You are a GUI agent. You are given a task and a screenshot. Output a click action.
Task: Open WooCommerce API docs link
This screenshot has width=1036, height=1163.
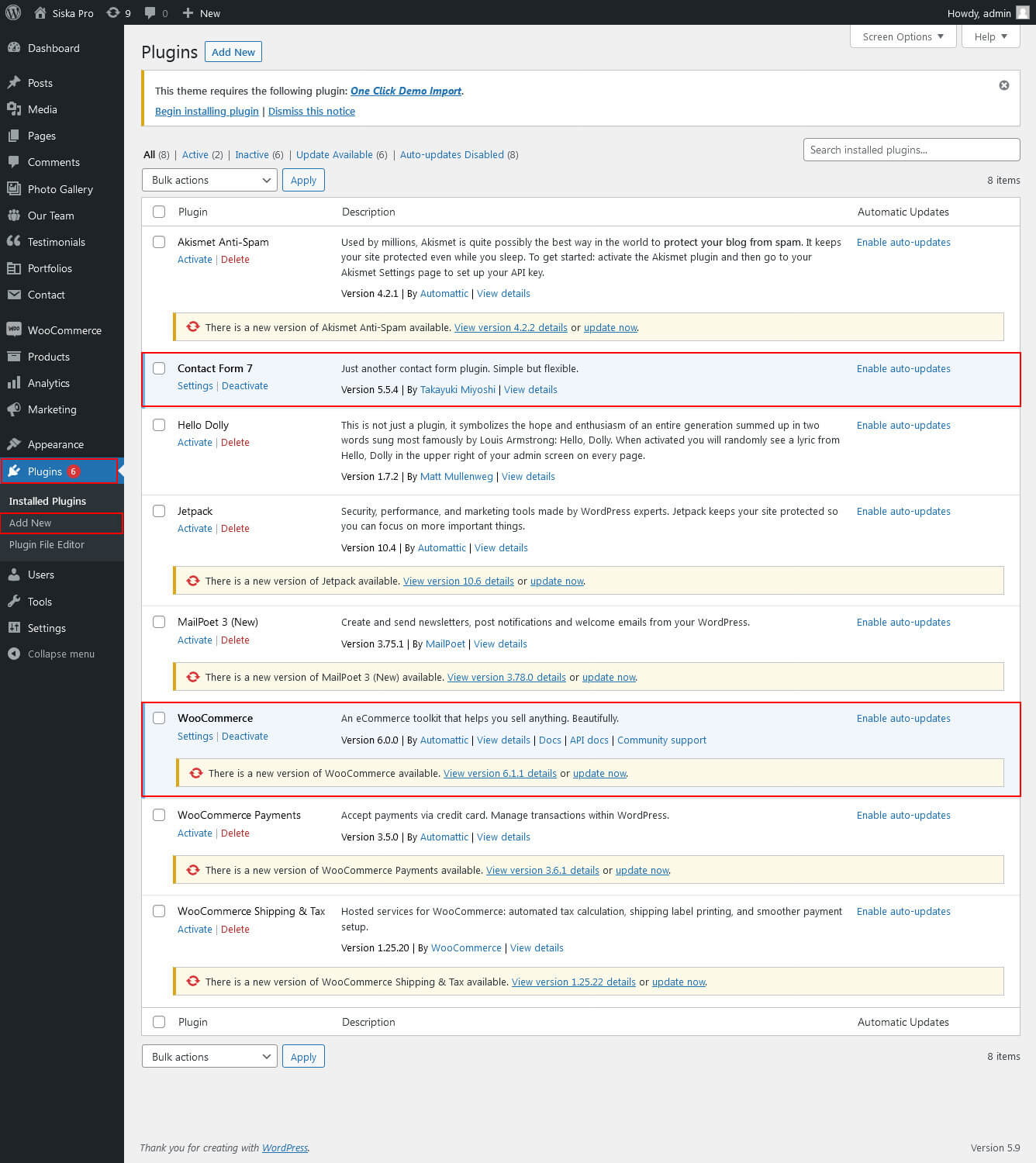pos(589,740)
